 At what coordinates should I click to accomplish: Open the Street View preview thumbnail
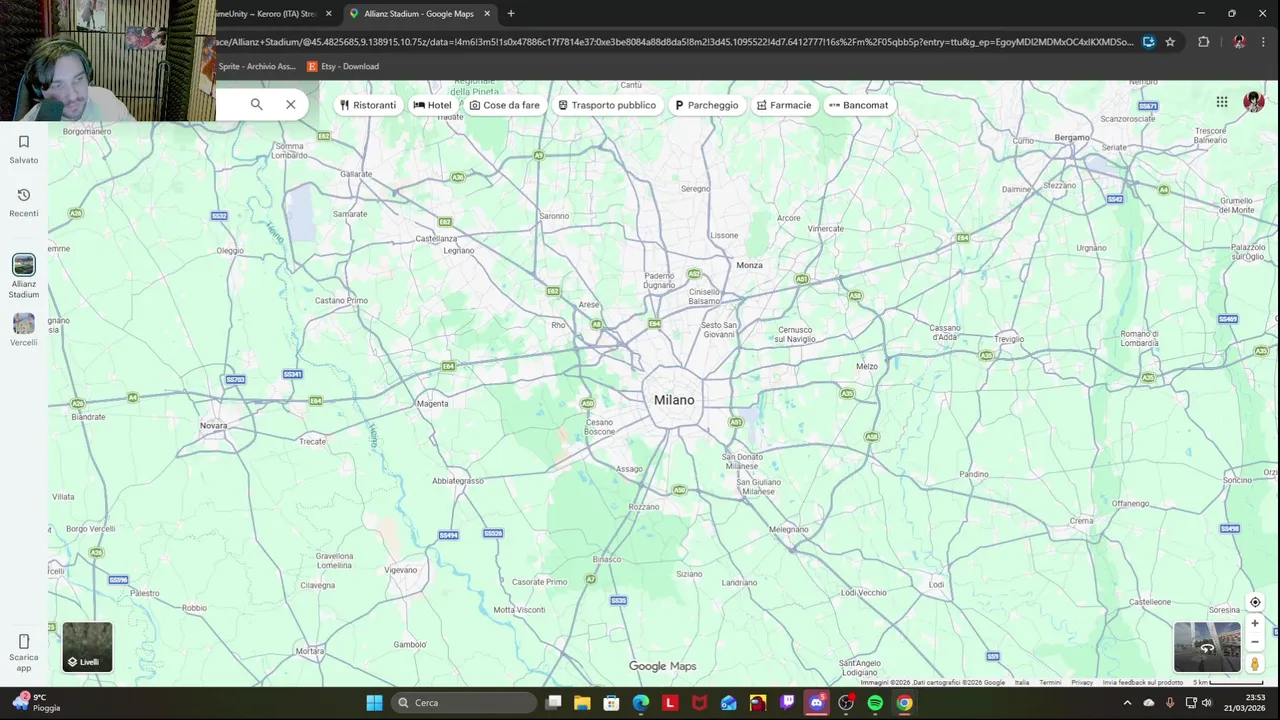1207,647
